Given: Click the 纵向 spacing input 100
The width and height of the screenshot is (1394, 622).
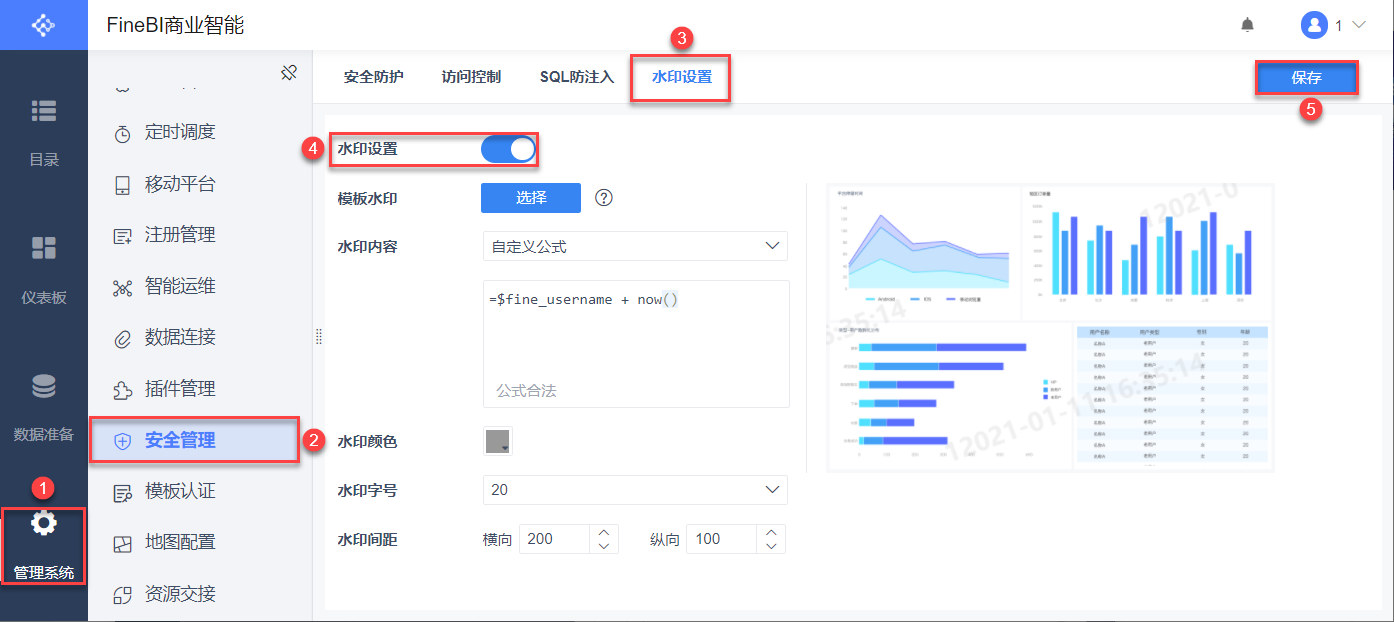Looking at the screenshot, I should tap(723, 539).
